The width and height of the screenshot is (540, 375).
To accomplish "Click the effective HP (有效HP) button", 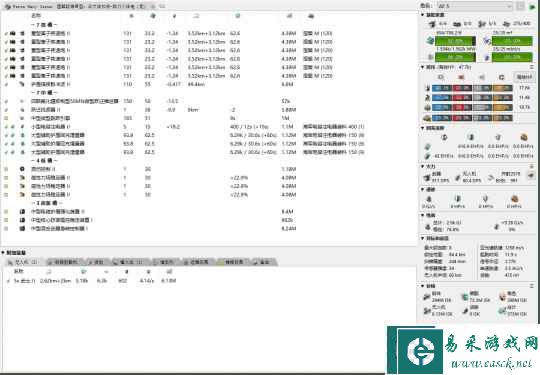I will tap(524, 77).
